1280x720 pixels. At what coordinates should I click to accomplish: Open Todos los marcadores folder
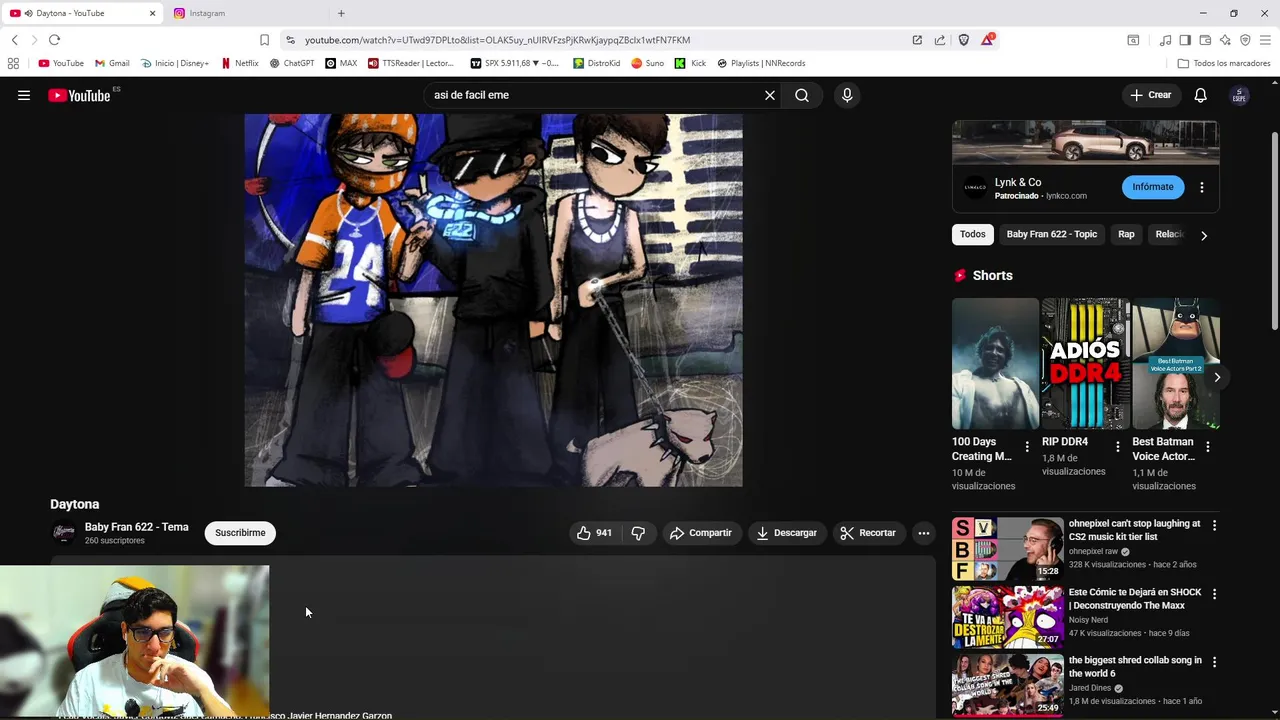[x=1224, y=63]
